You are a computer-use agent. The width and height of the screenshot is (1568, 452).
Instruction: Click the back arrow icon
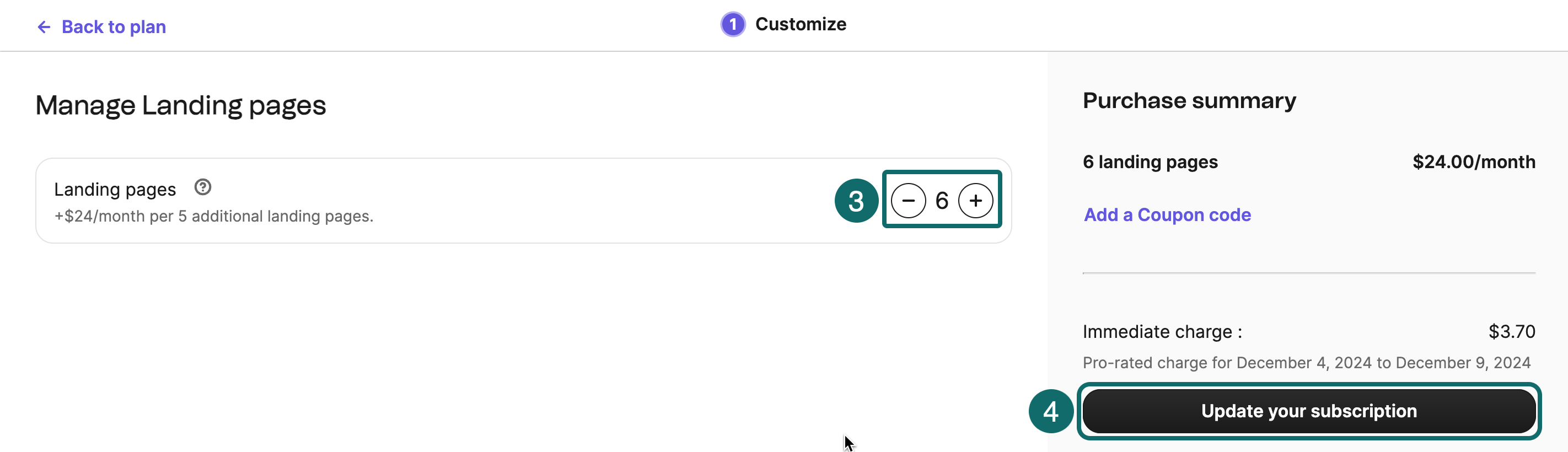44,27
